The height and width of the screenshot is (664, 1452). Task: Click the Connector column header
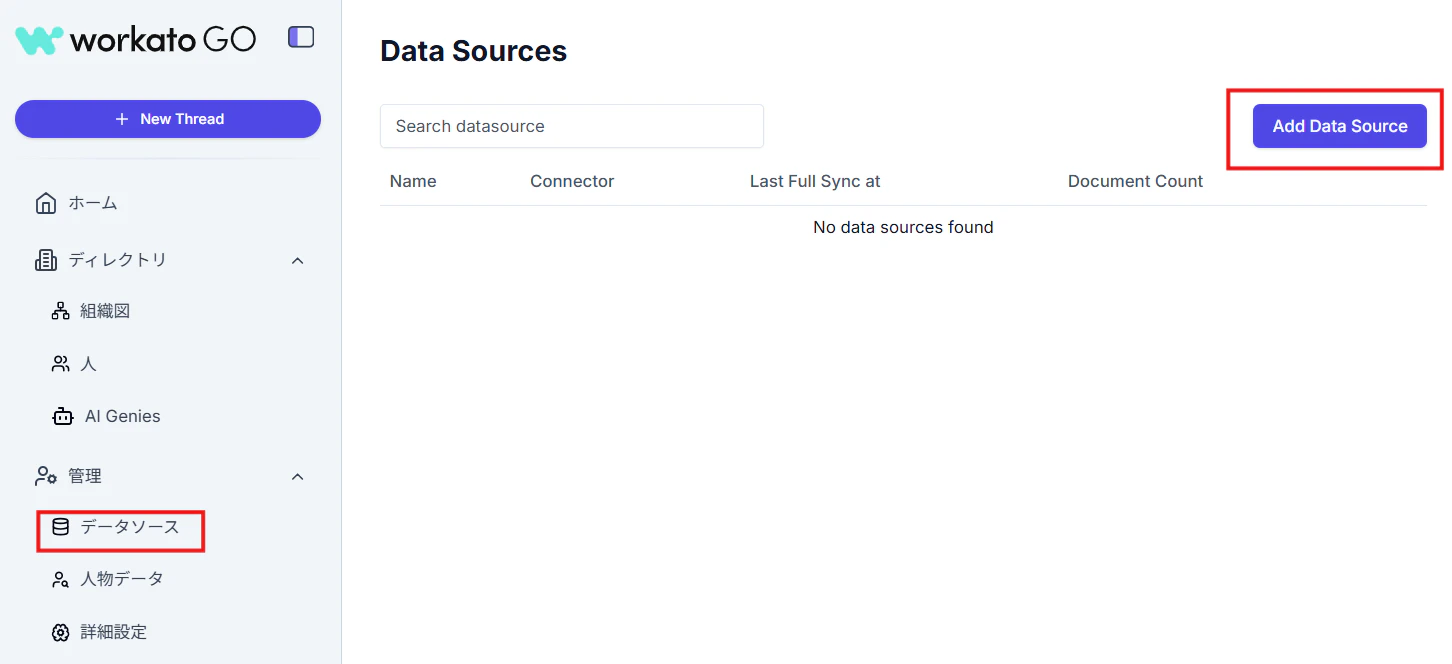coord(572,181)
